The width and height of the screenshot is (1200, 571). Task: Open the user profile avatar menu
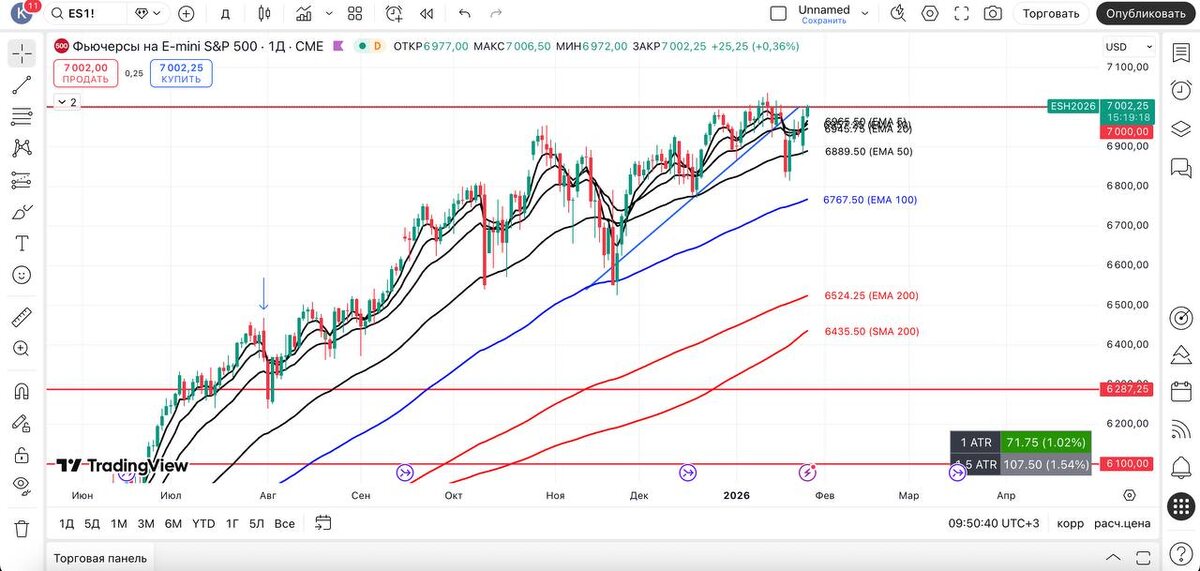pos(22,13)
